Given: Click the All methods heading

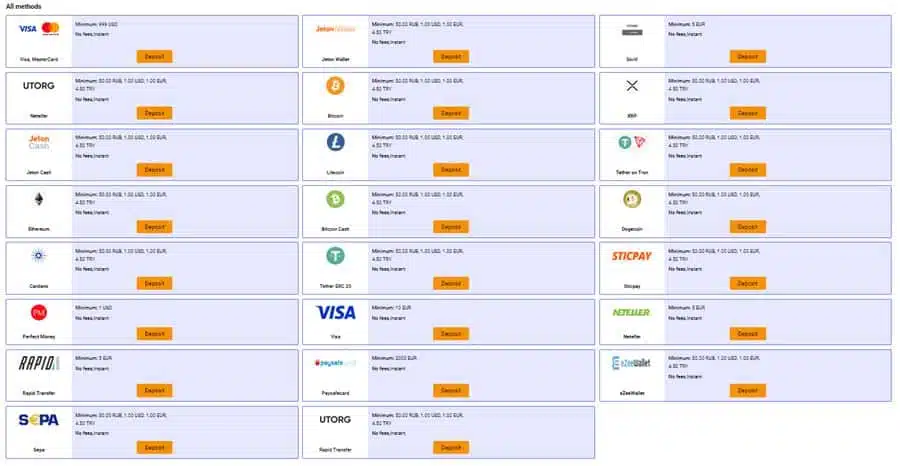Looking at the screenshot, I should [24, 6].
